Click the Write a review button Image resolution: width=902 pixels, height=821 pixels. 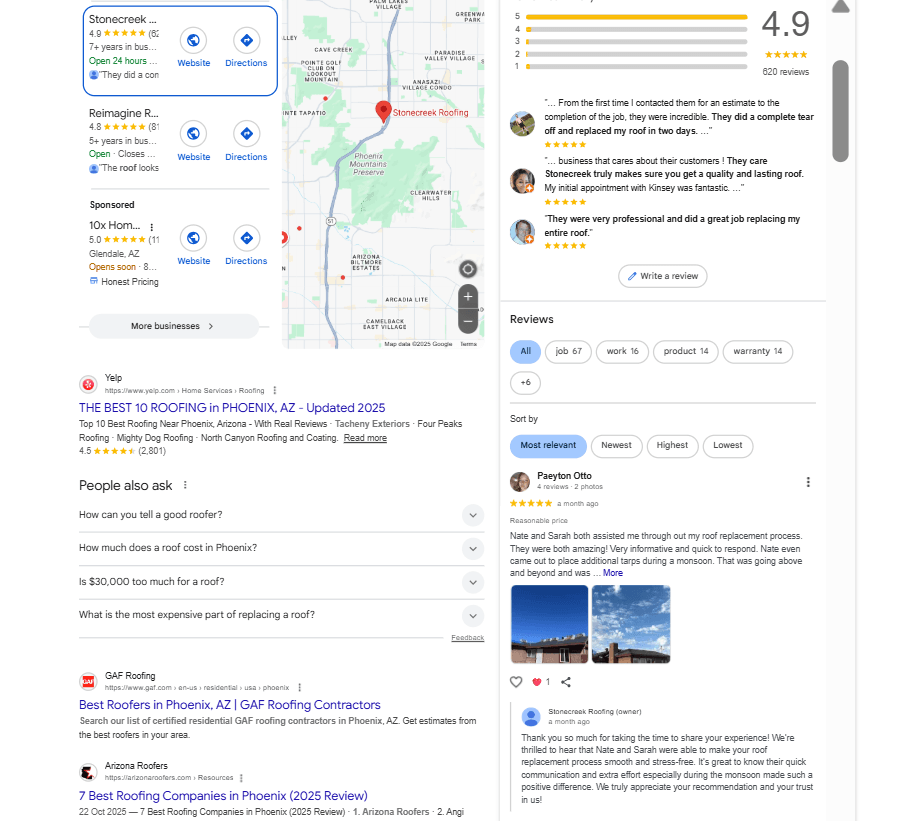(x=662, y=276)
